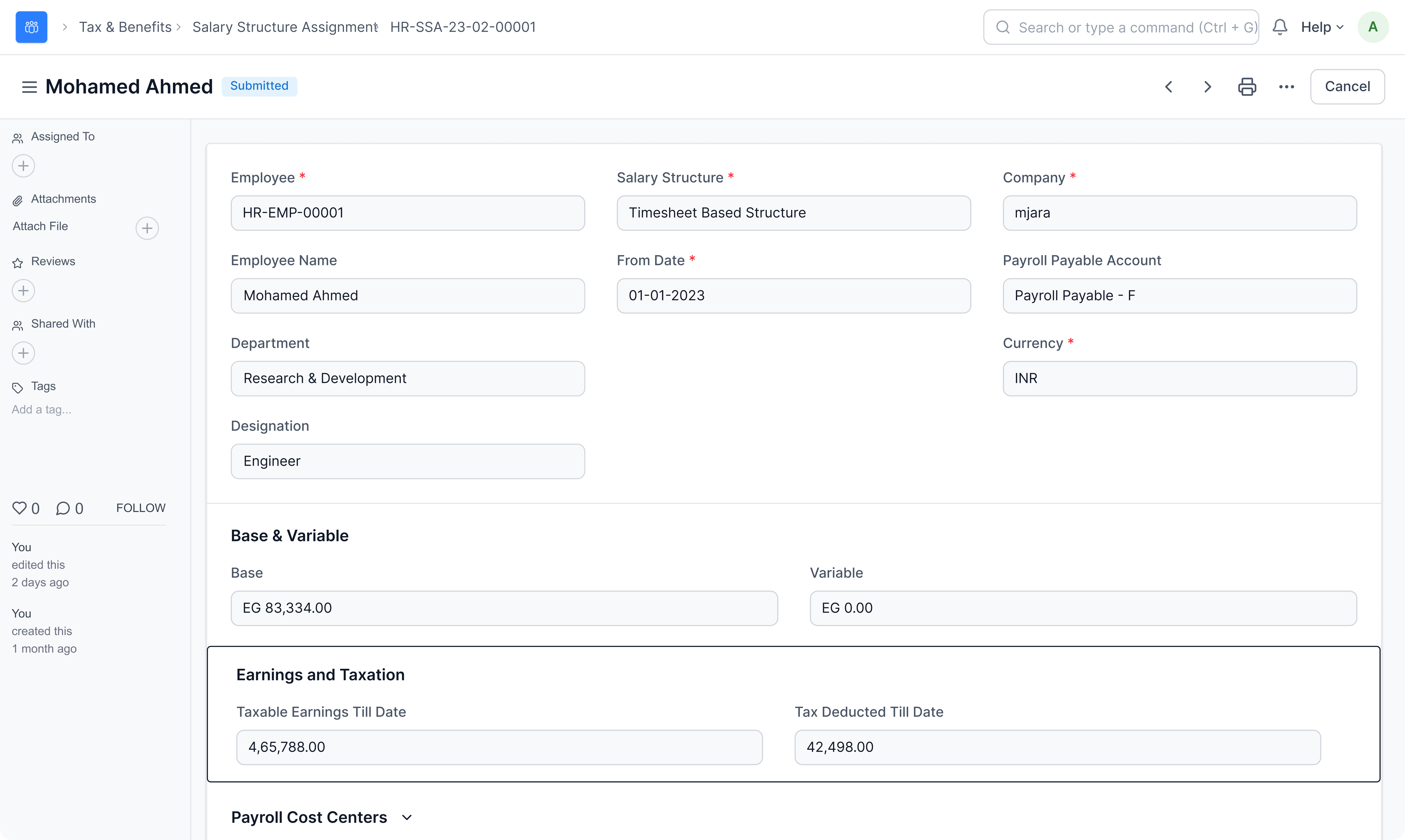Add a review with plus icon
This screenshot has height=840, width=1405.
click(x=23, y=291)
